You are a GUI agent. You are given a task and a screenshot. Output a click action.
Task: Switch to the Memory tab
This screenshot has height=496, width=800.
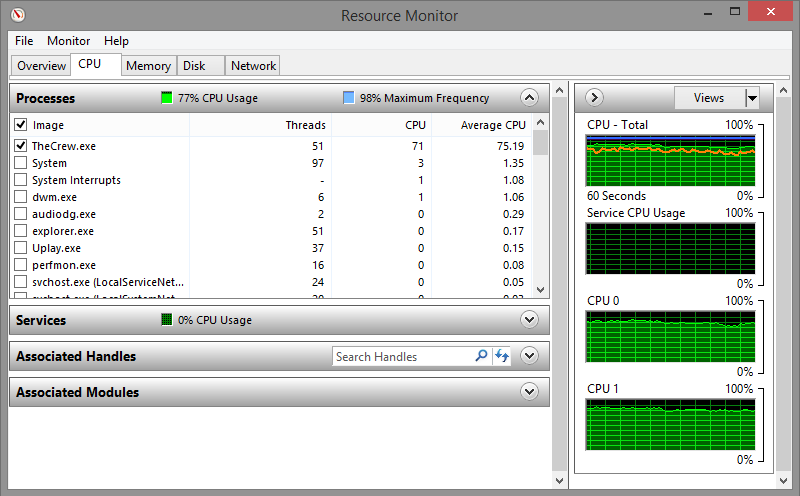(x=148, y=66)
